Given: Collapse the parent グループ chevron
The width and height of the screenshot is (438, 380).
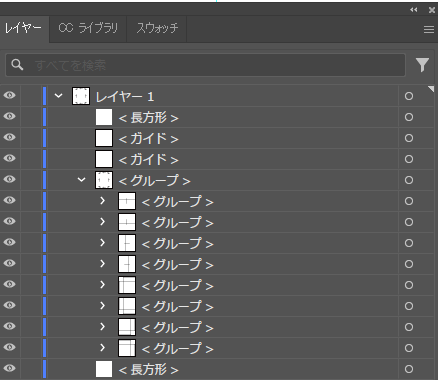Looking at the screenshot, I should tap(81, 180).
